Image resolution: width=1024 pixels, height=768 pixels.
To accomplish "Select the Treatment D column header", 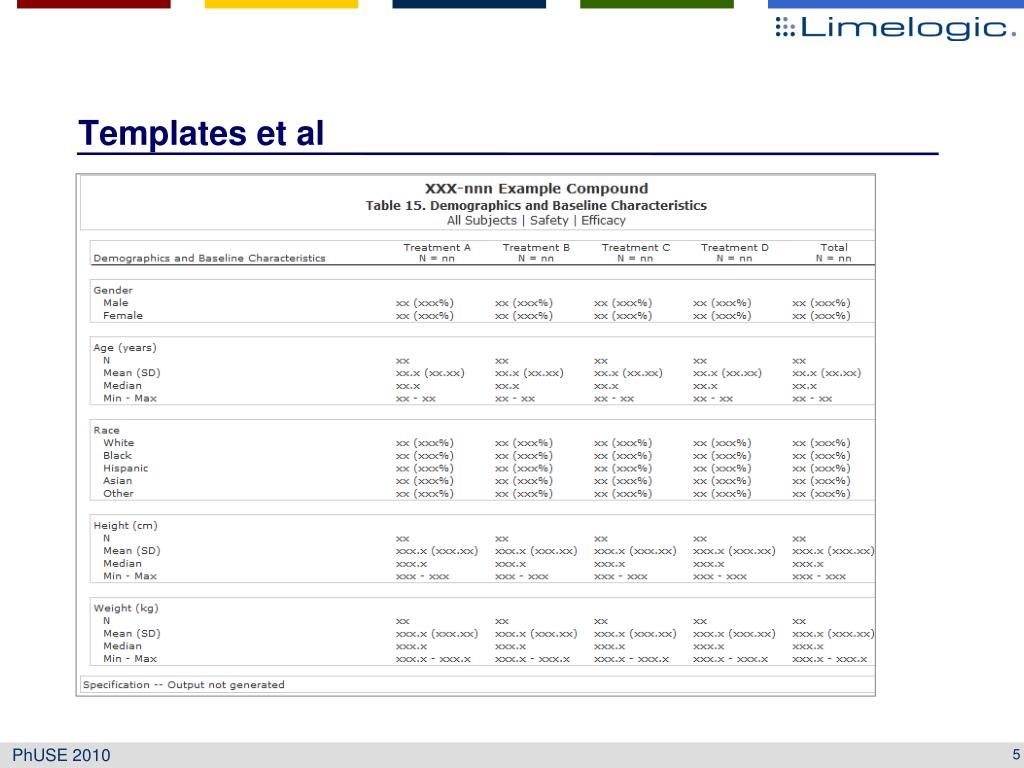I will click(735, 253).
